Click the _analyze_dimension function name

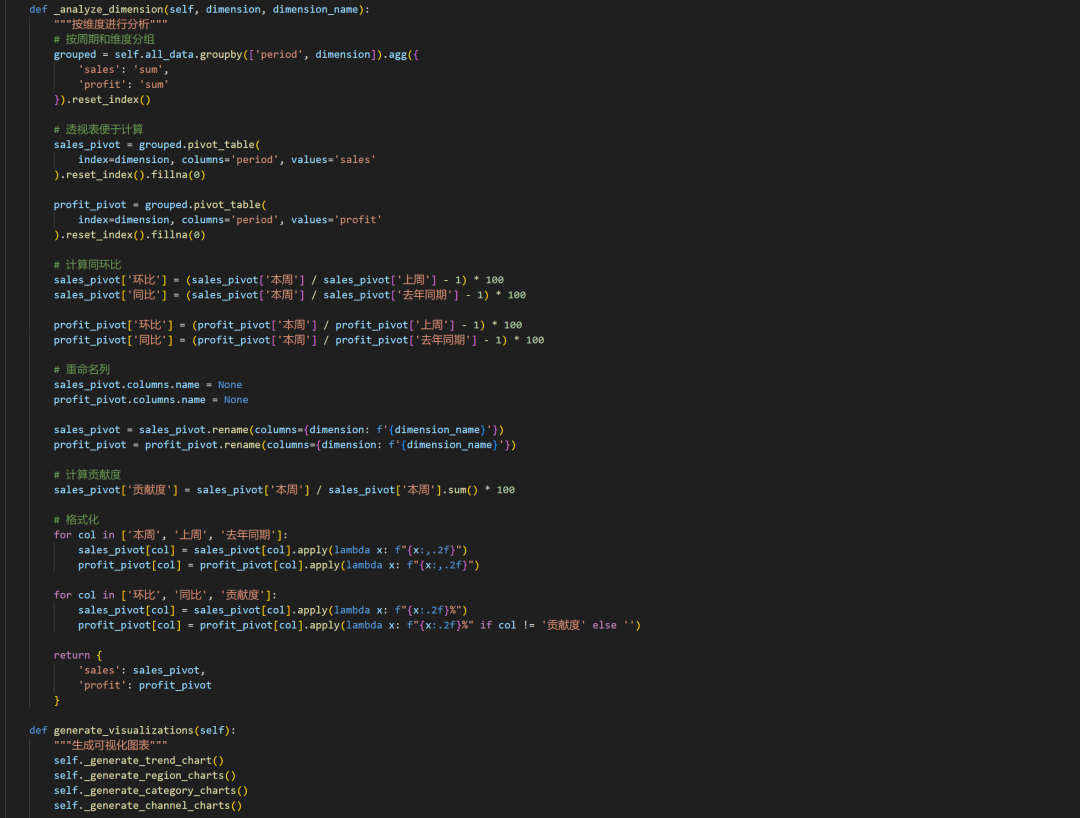point(109,9)
